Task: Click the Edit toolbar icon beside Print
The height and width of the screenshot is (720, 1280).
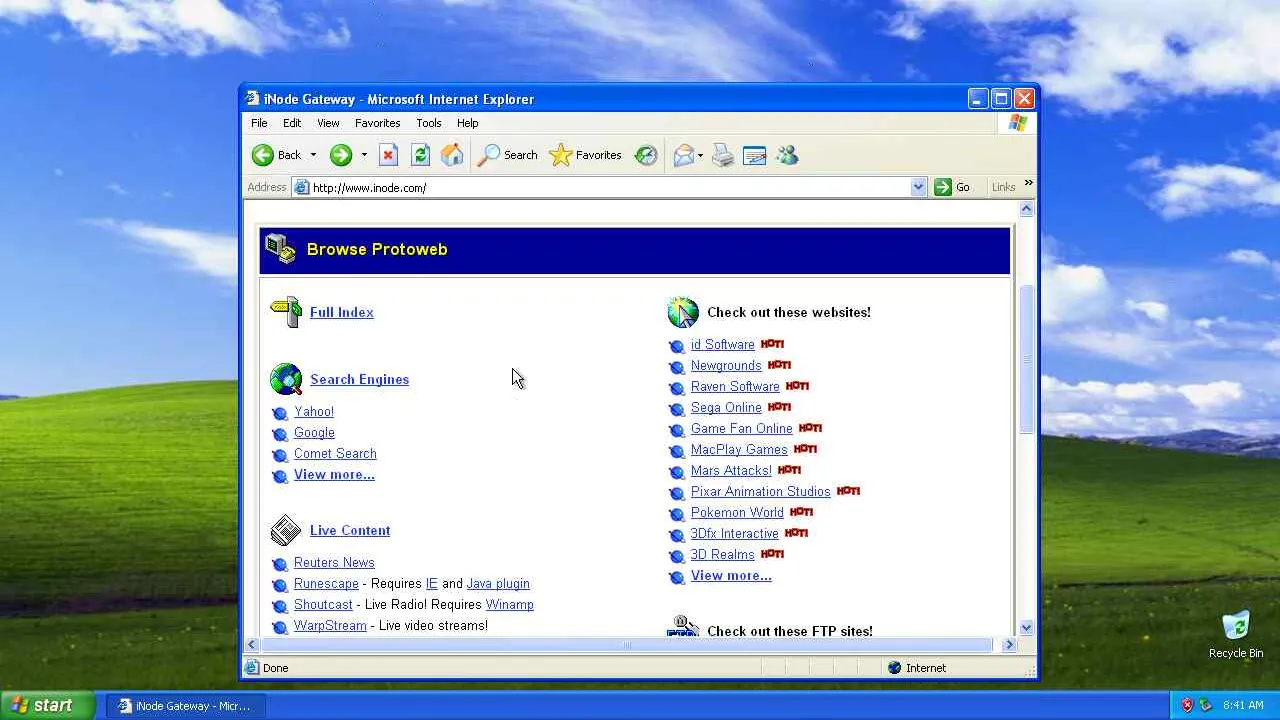Action: click(x=755, y=155)
